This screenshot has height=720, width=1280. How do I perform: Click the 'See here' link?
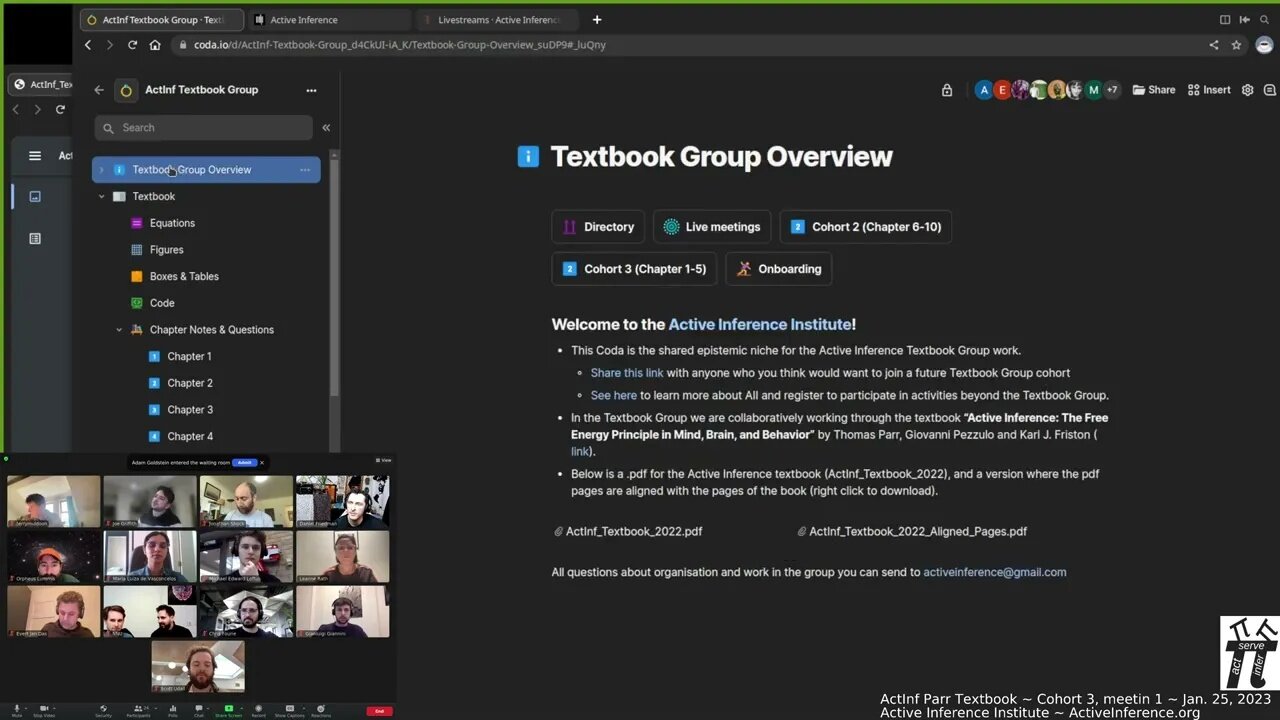coord(614,395)
